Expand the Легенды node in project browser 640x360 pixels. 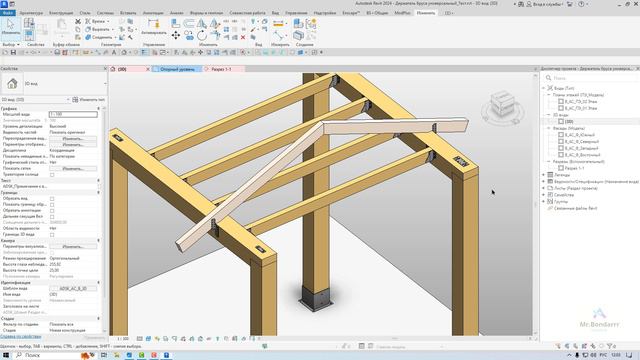pyautogui.click(x=544, y=175)
